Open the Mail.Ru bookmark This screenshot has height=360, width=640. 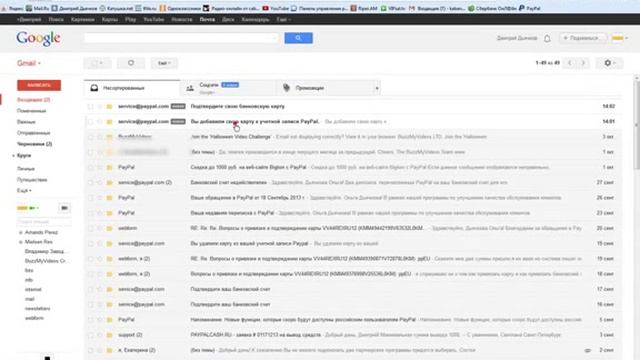tap(37, 8)
